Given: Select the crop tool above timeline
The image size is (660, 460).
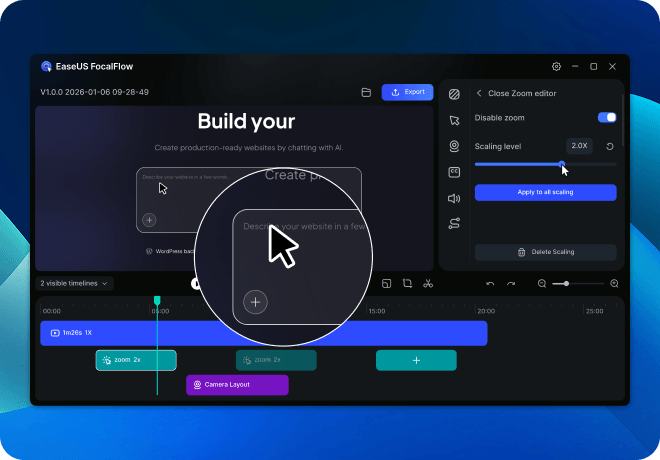Looking at the screenshot, I should [408, 283].
